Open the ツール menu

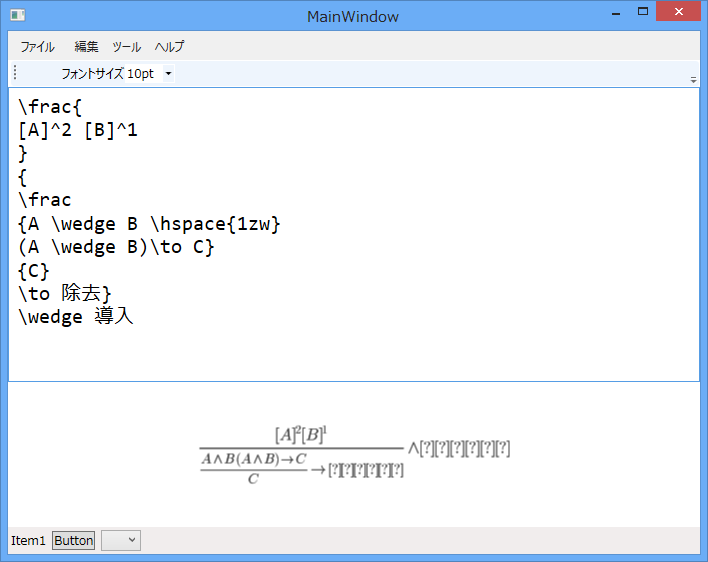click(x=126, y=46)
